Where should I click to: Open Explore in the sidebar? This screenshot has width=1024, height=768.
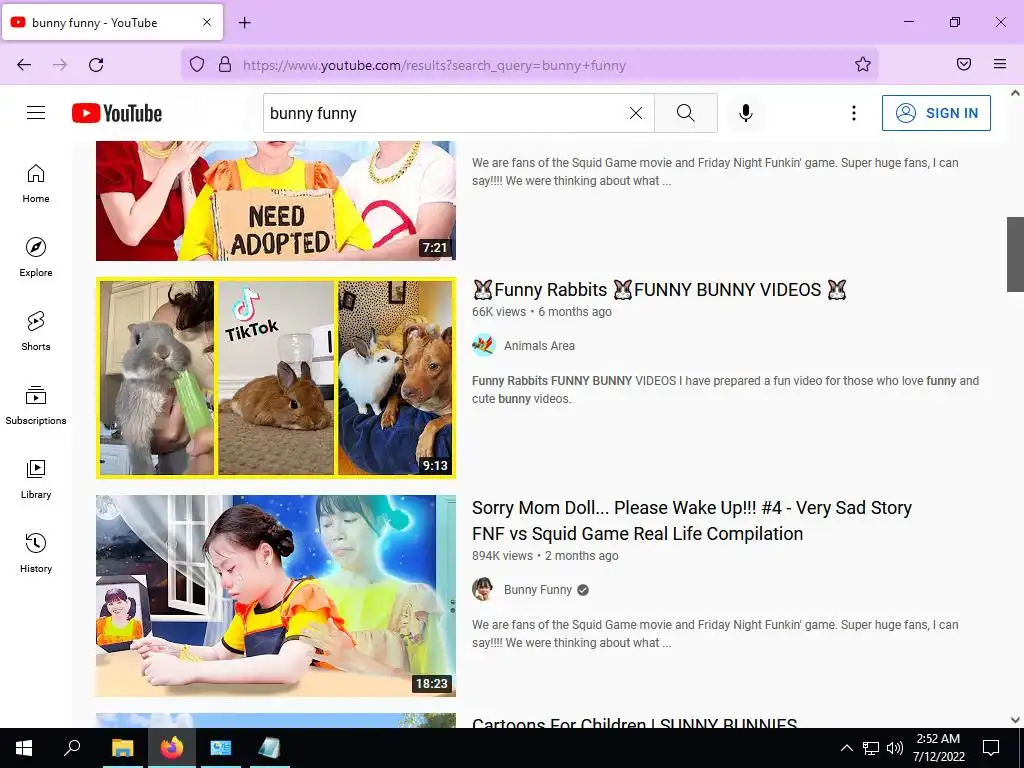click(36, 257)
